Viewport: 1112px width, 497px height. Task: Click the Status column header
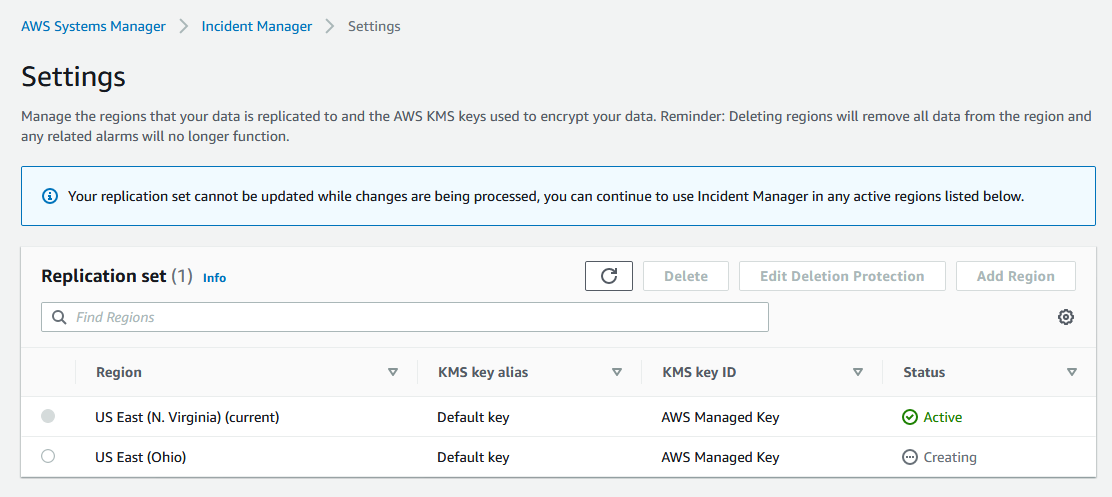(x=924, y=372)
